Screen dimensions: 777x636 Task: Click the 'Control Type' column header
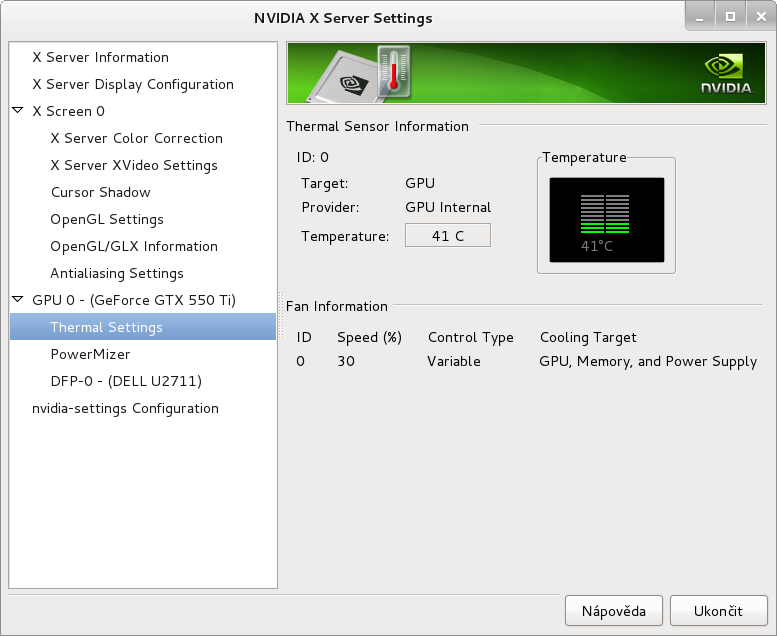(x=471, y=338)
